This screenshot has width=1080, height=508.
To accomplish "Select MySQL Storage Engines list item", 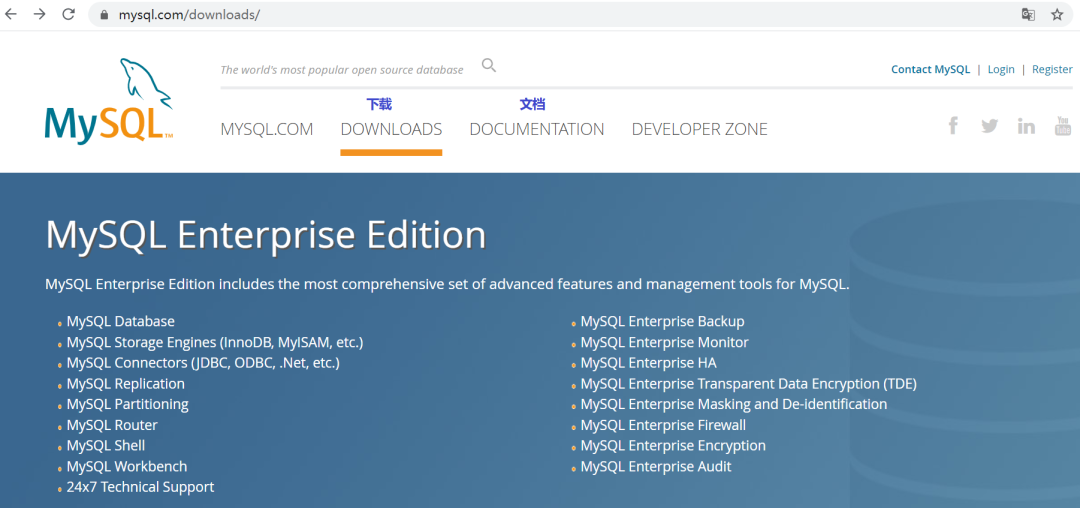I will pyautogui.click(x=215, y=342).
